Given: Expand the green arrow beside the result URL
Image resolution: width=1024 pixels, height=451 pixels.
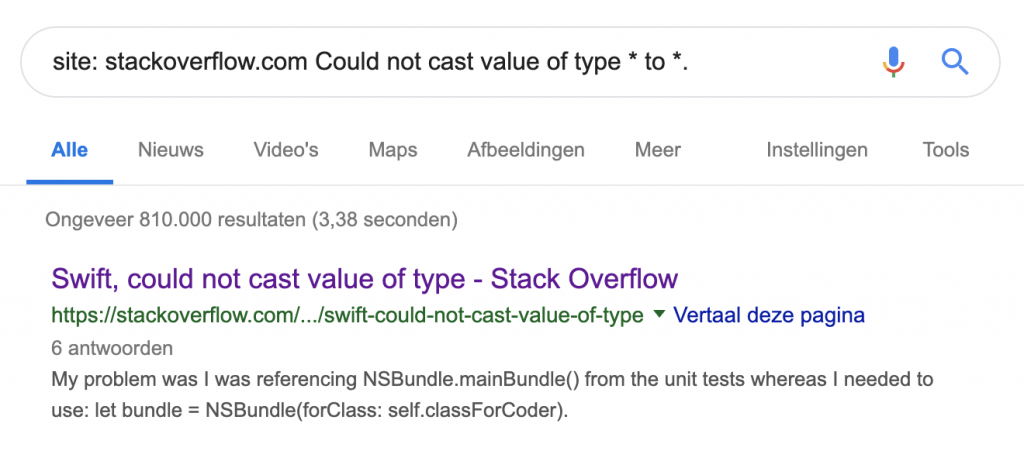Looking at the screenshot, I should click(658, 315).
